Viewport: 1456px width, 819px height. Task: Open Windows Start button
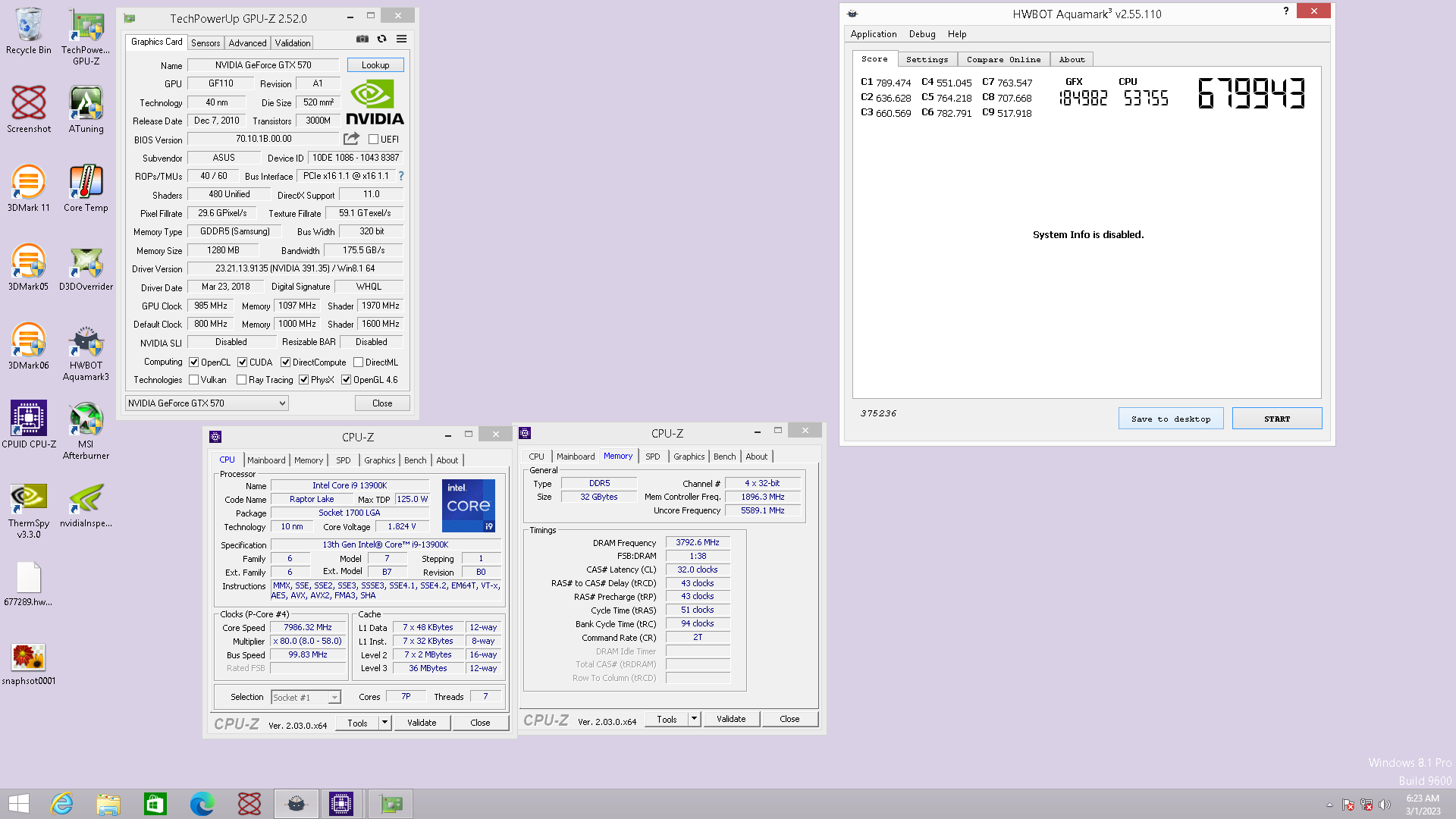coord(19,804)
